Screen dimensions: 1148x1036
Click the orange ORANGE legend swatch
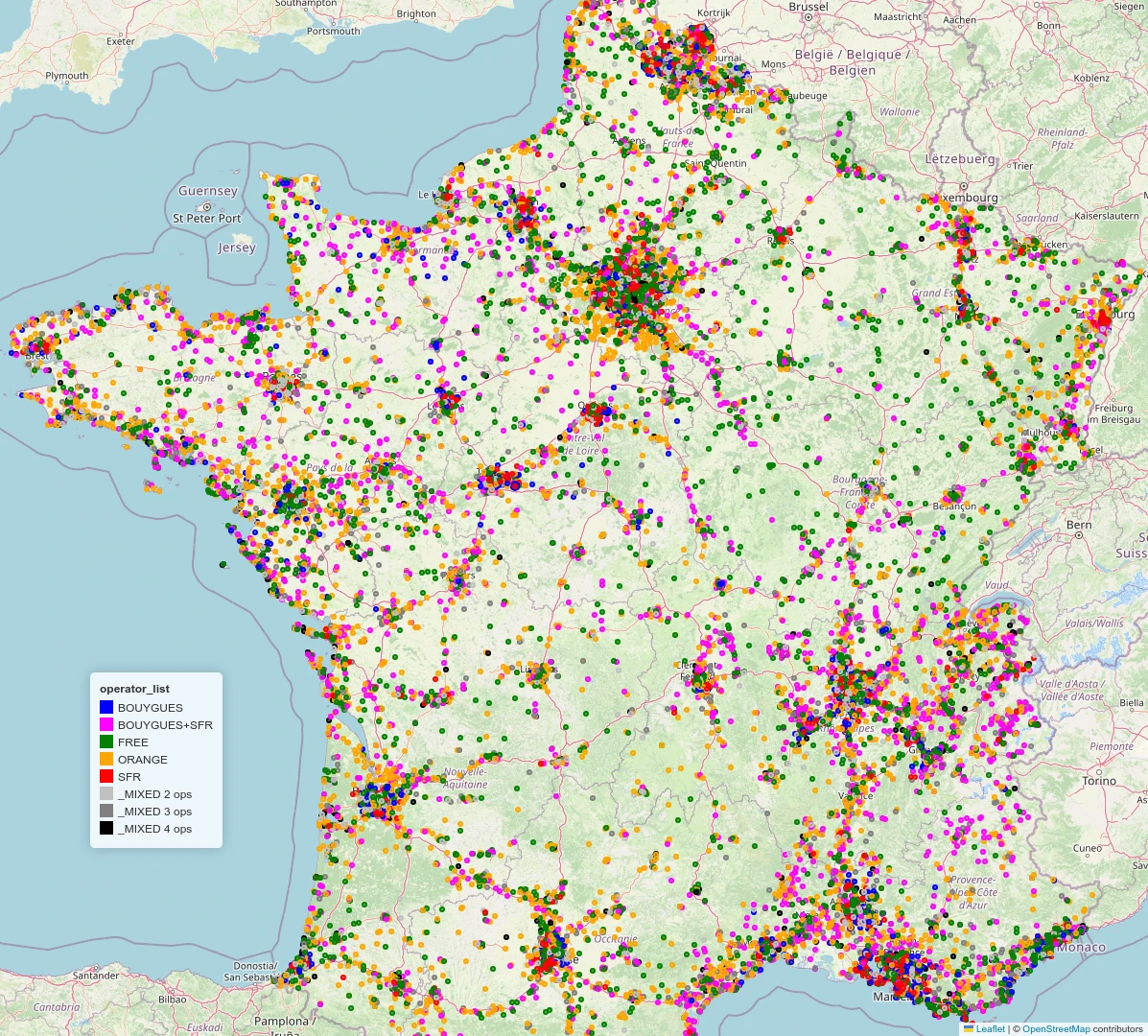click(x=106, y=759)
